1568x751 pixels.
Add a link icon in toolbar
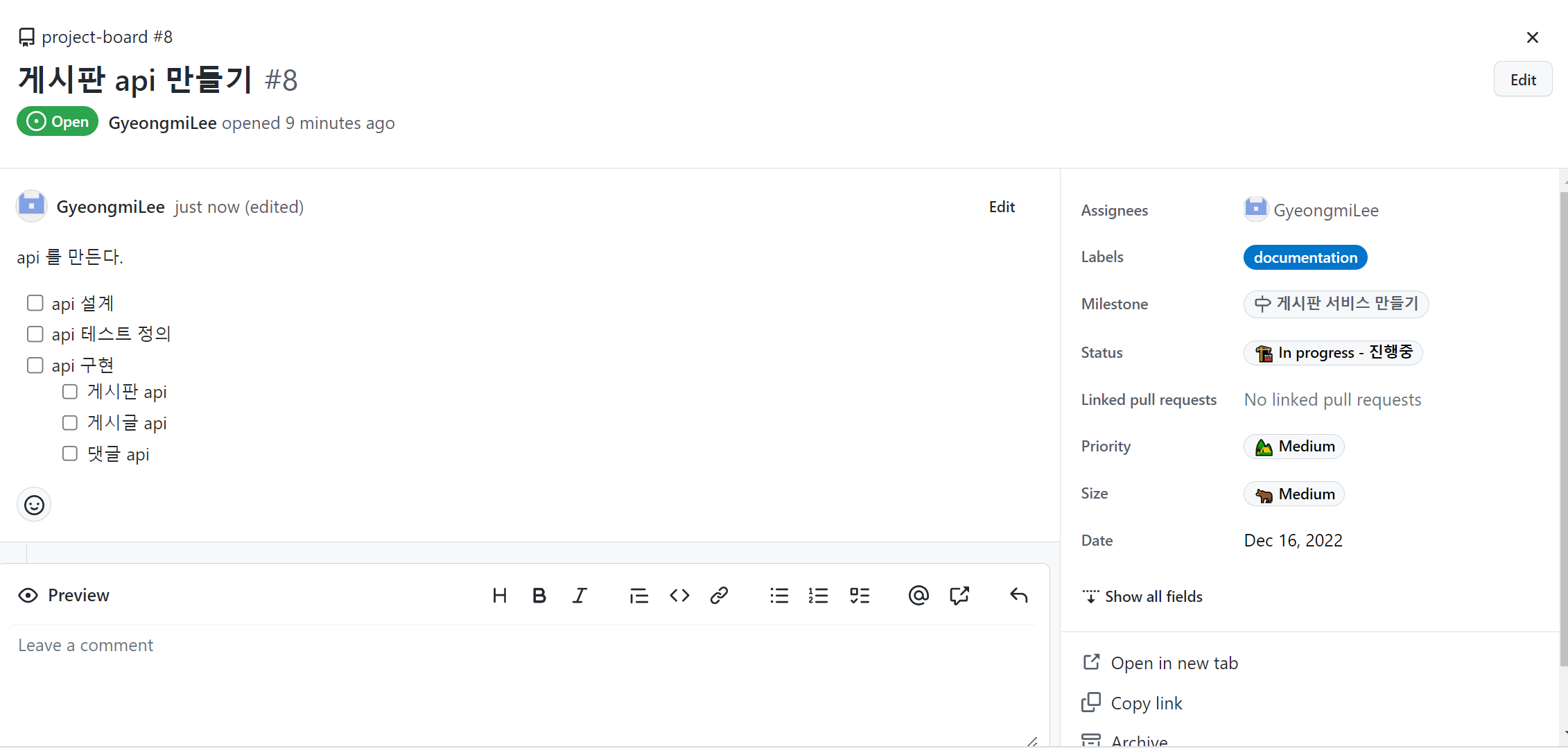point(719,596)
